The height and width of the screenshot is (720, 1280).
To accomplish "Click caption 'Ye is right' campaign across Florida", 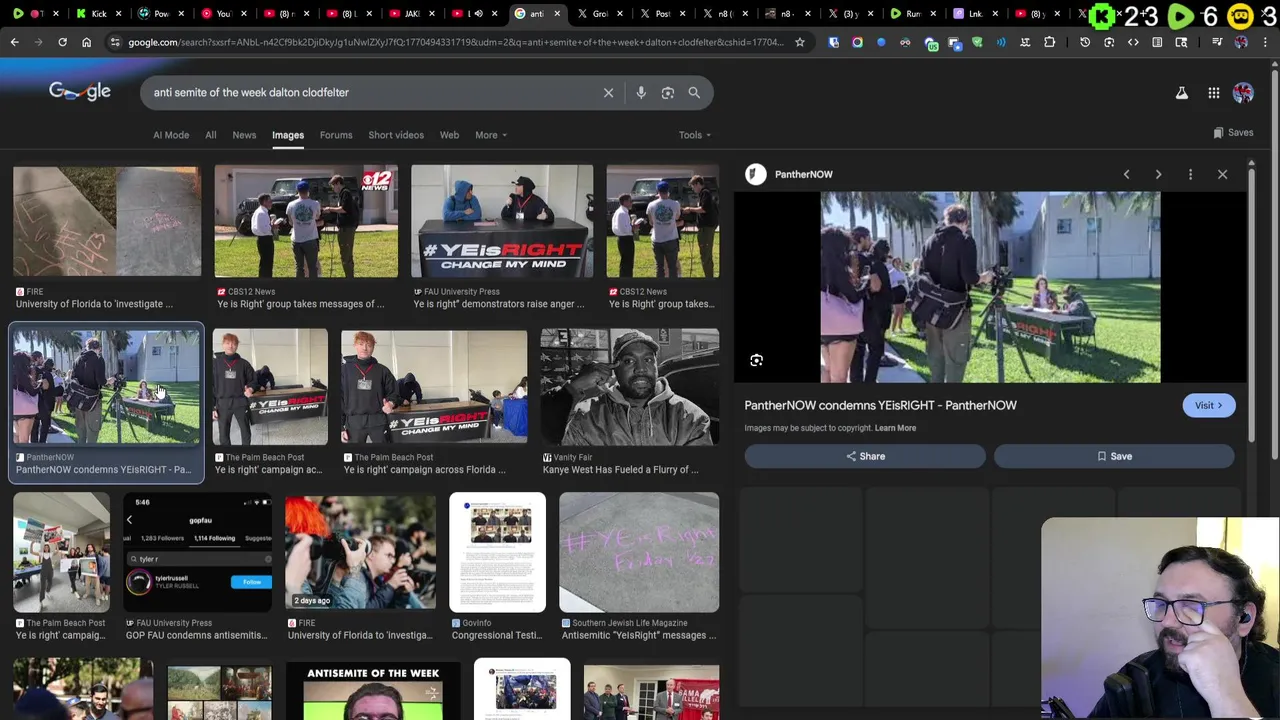I will [425, 469].
